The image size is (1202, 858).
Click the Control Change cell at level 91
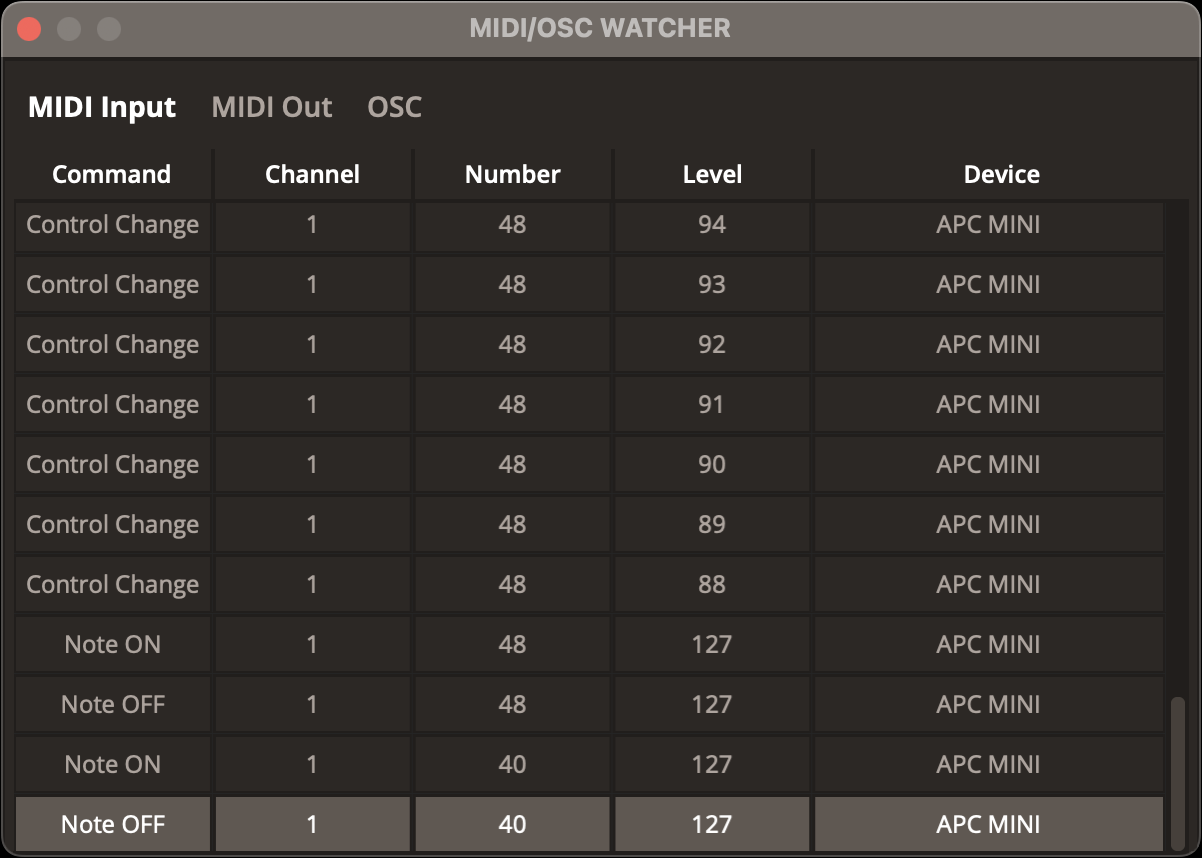coord(112,404)
